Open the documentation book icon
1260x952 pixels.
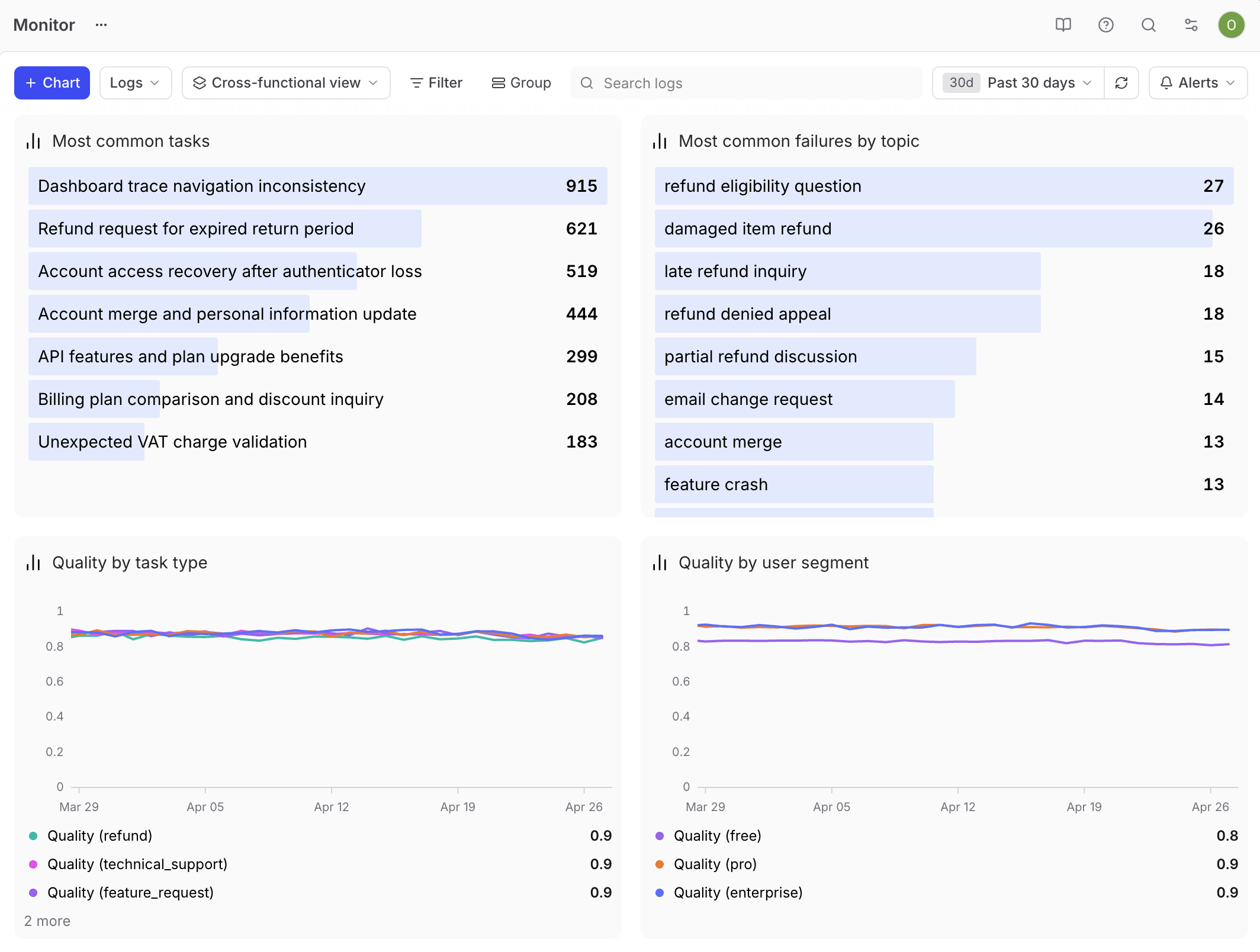tap(1063, 25)
